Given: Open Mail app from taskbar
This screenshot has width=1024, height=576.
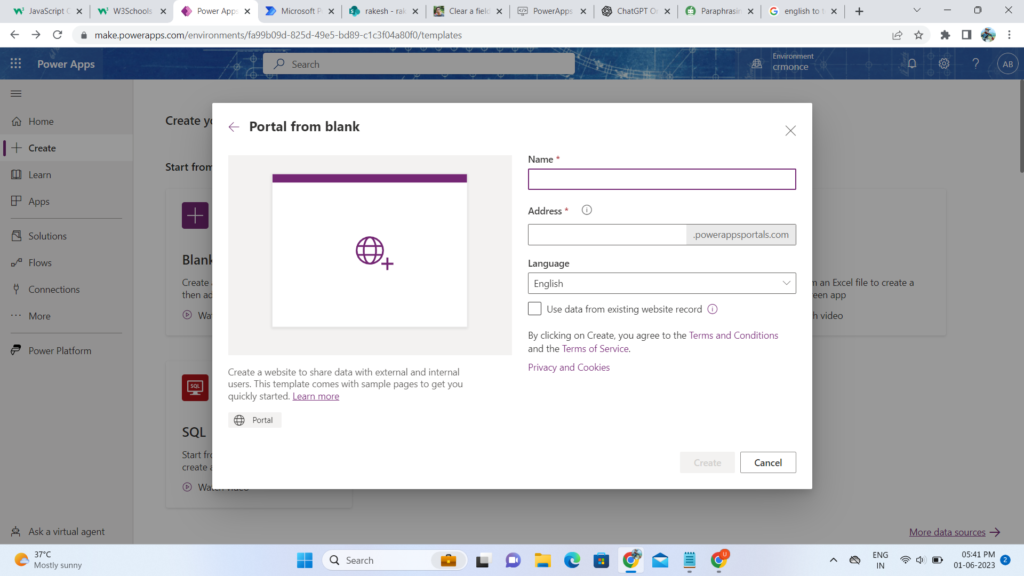Looking at the screenshot, I should coord(660,560).
